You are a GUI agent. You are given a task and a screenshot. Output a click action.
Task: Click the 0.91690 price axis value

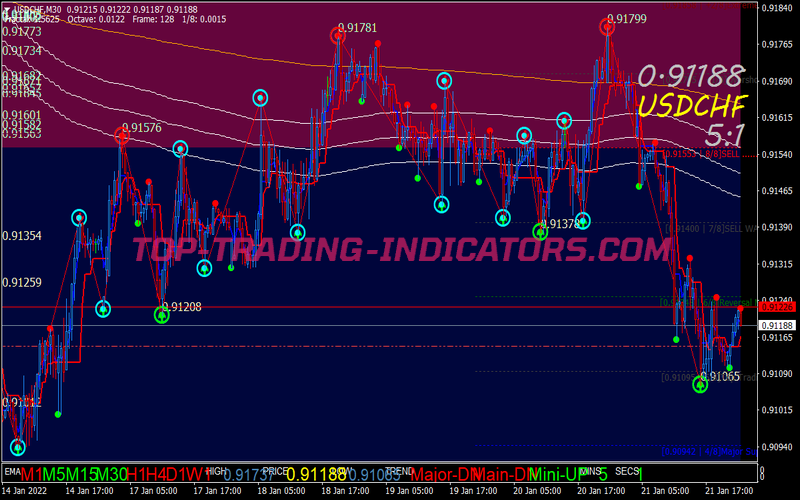[x=777, y=81]
